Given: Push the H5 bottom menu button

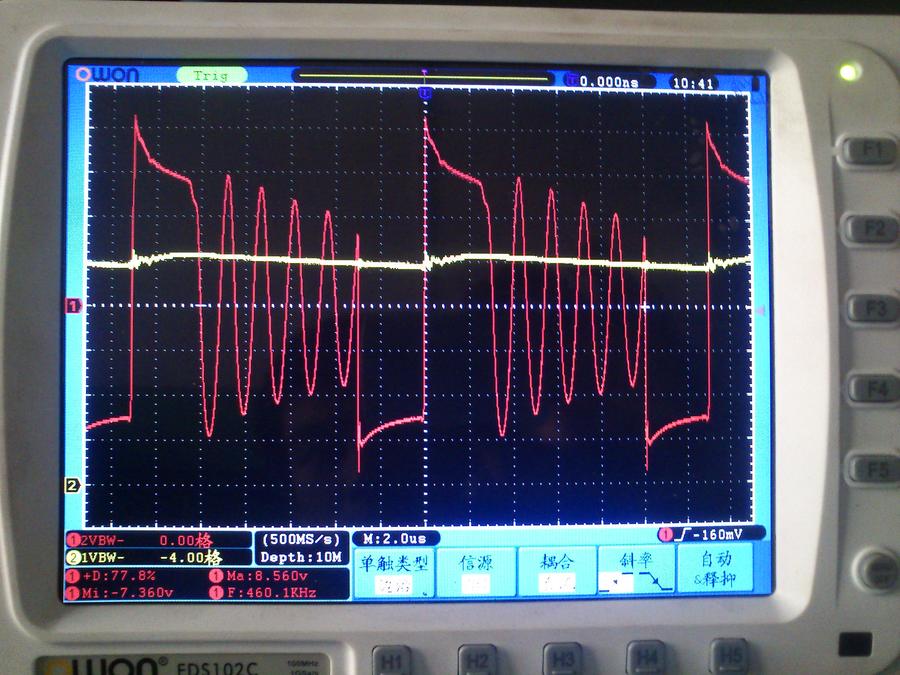Looking at the screenshot, I should (730, 655).
